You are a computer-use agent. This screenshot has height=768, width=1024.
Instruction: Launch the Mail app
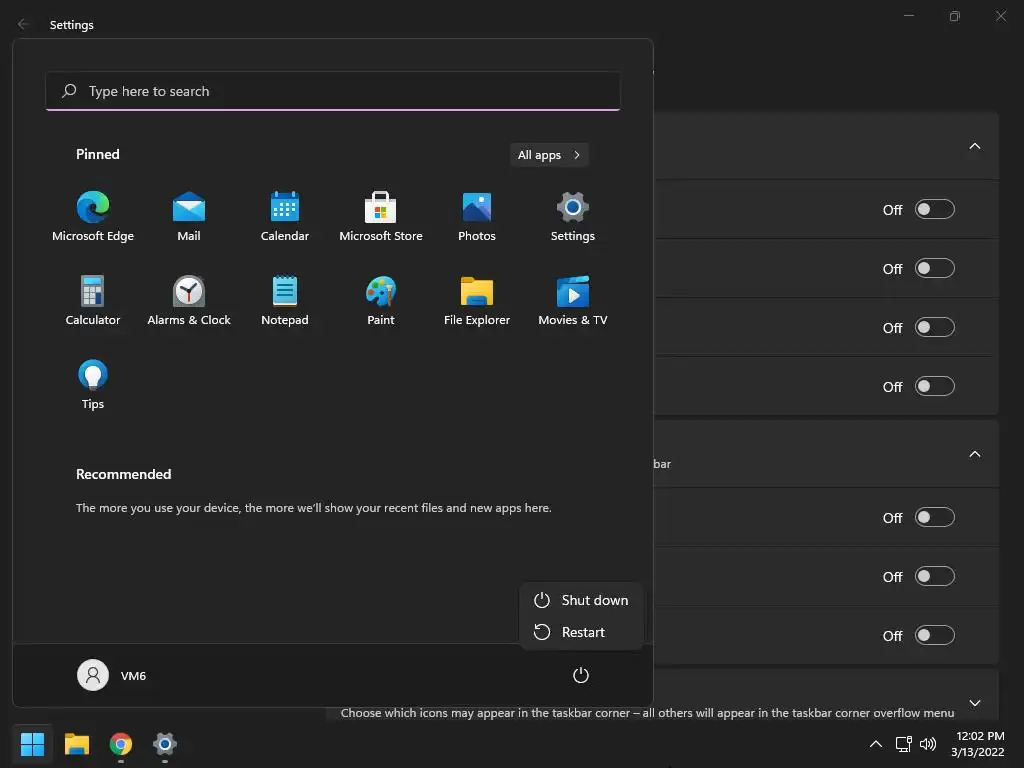[x=189, y=217]
